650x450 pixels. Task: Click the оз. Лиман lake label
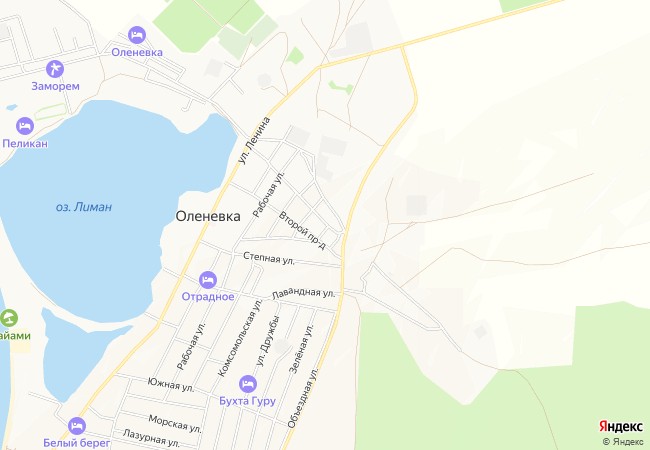84,207
